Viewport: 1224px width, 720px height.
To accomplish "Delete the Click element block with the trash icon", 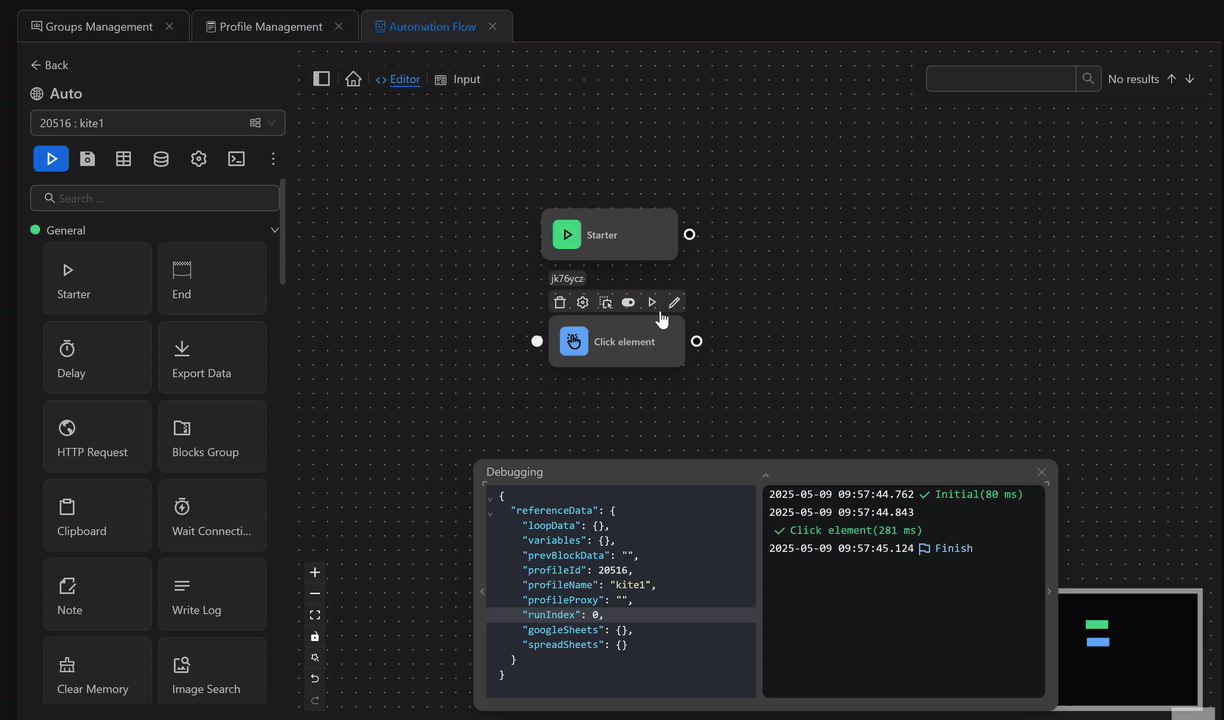I will click(x=560, y=302).
